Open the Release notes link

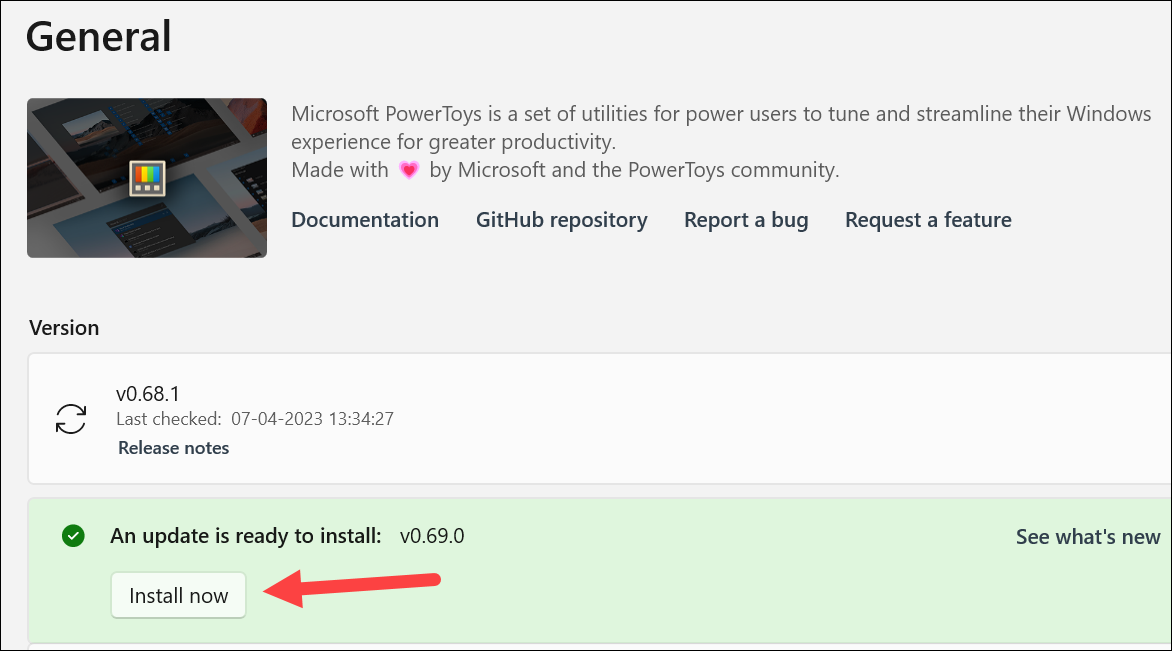click(x=173, y=447)
